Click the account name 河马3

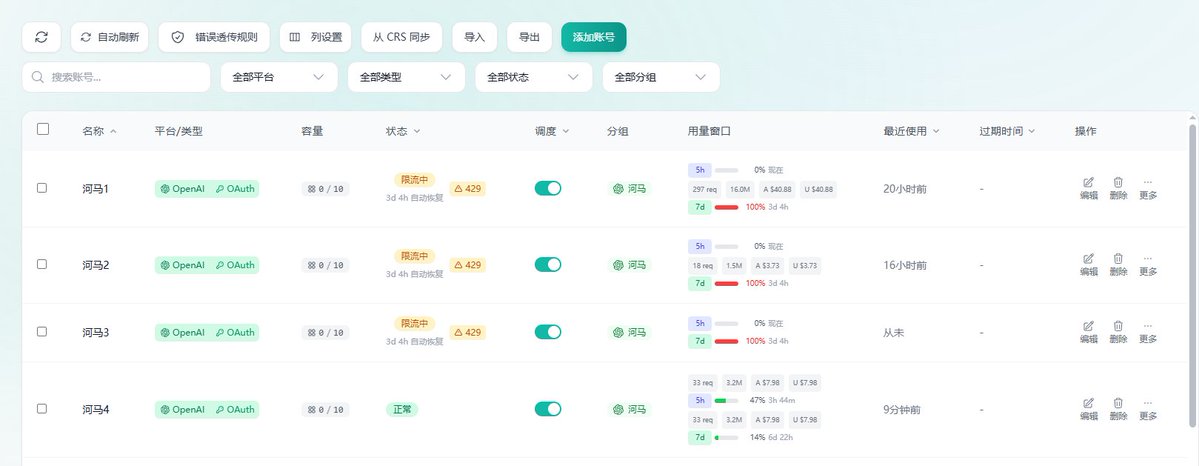click(x=96, y=332)
